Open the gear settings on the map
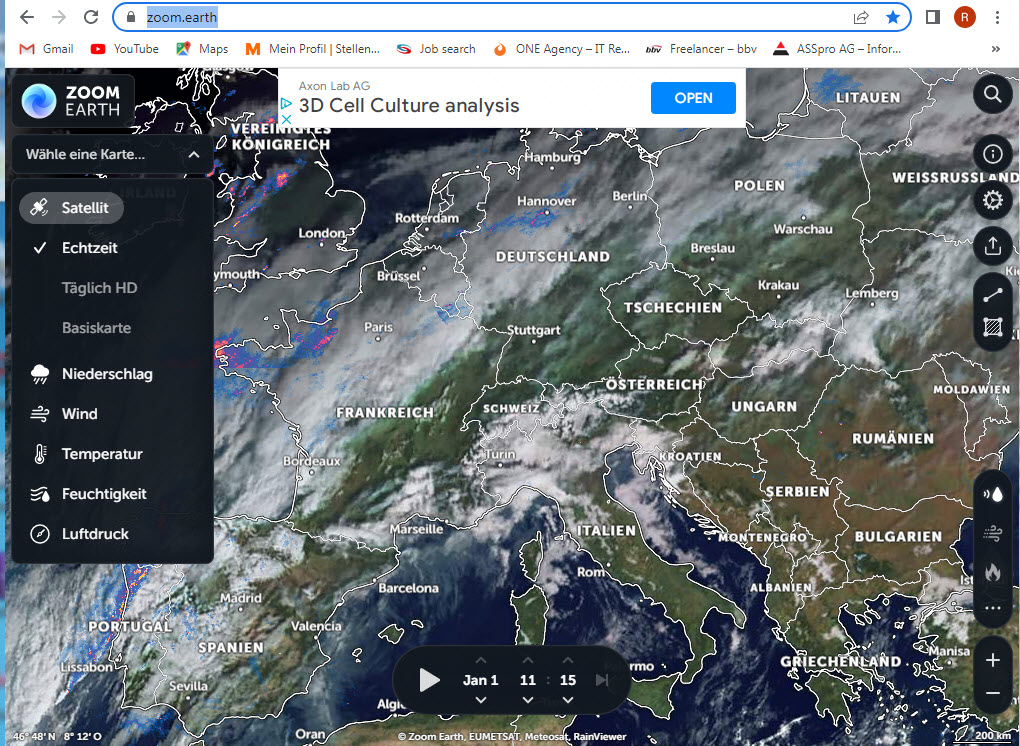1020x746 pixels. pos(993,200)
